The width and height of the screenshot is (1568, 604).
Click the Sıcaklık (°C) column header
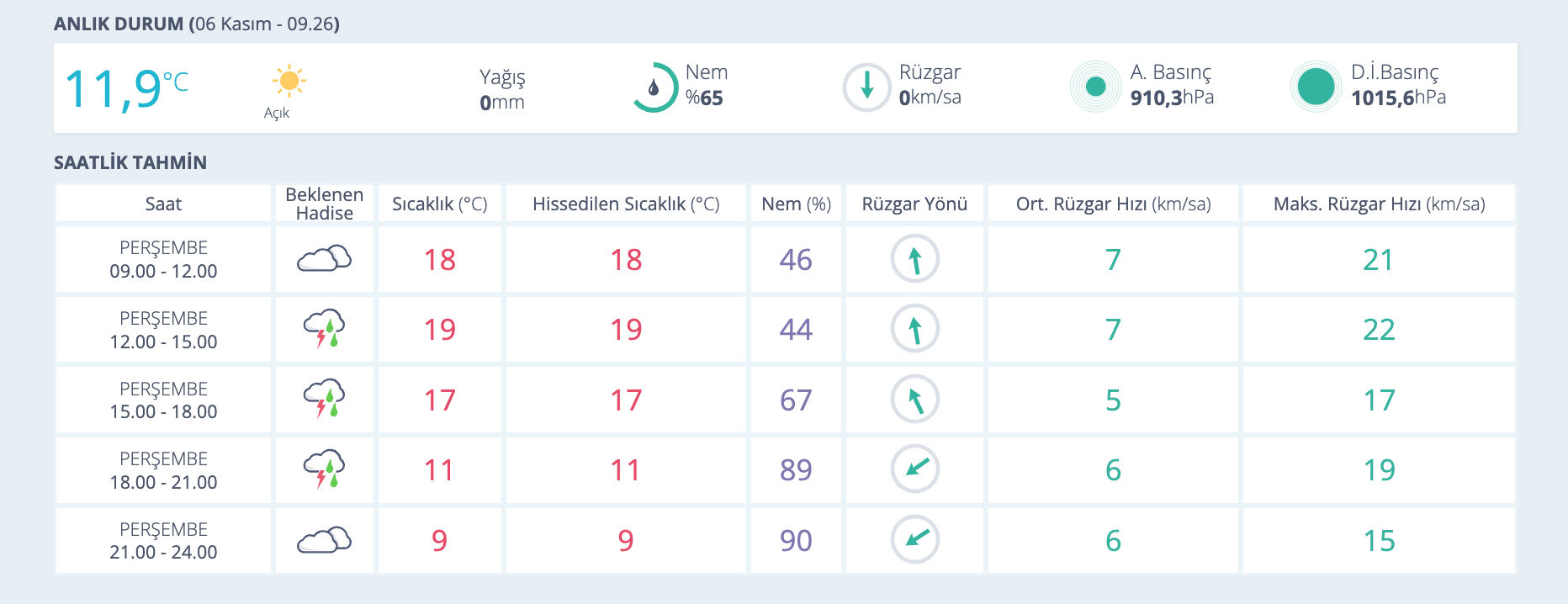pyautogui.click(x=438, y=203)
